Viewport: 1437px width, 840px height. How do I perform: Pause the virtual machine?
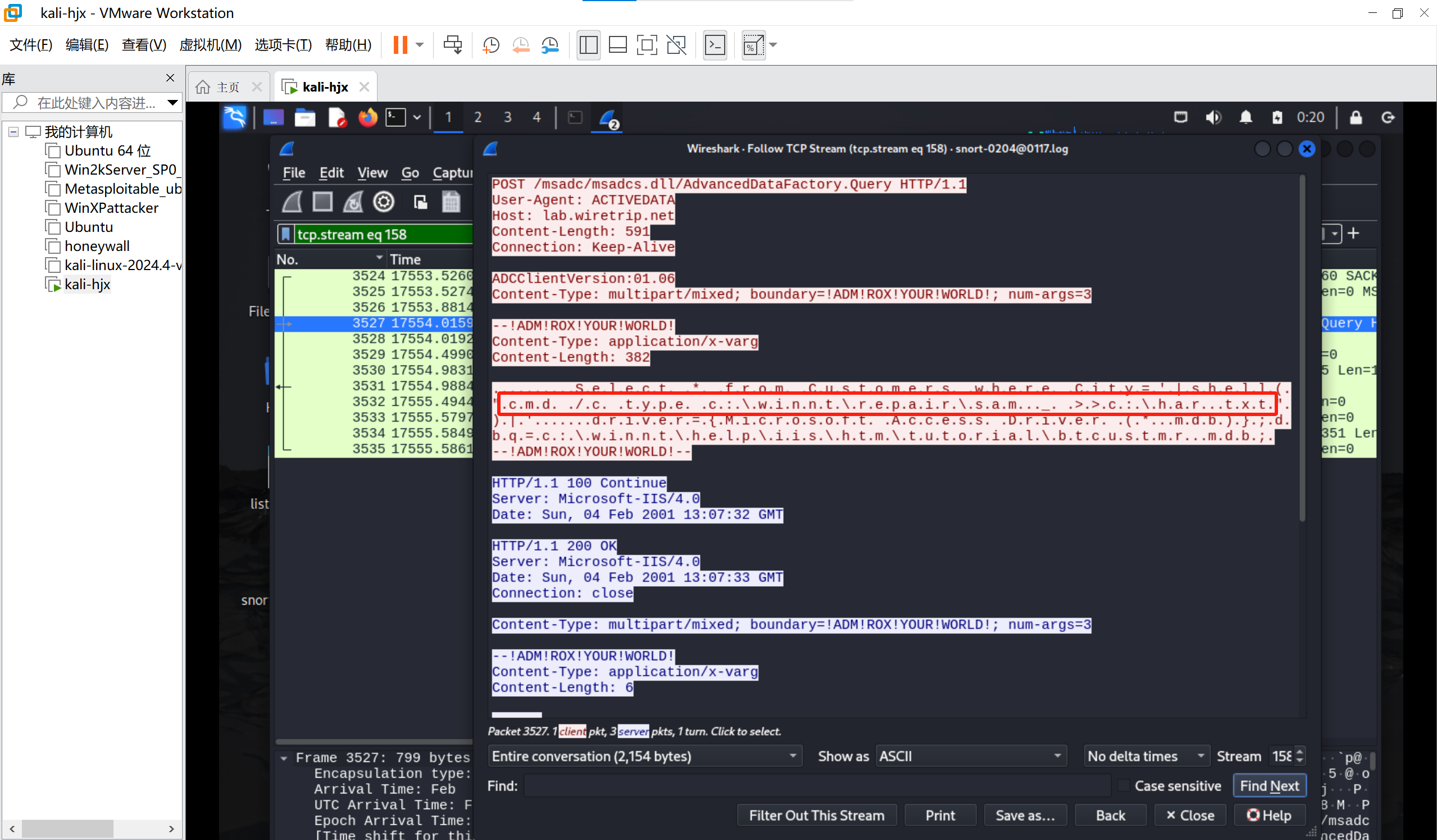tap(401, 44)
